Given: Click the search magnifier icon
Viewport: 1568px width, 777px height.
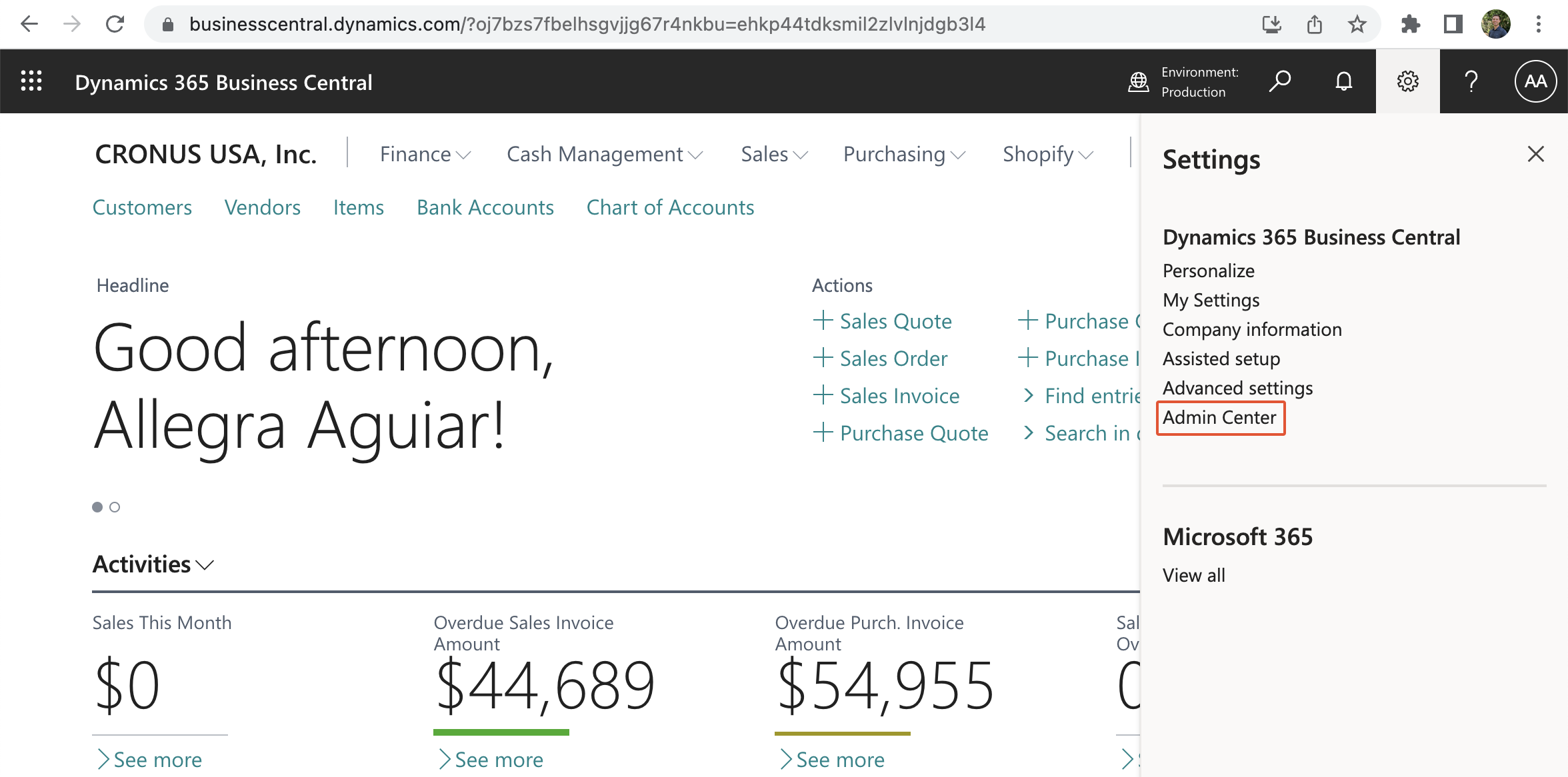Looking at the screenshot, I should (x=1279, y=81).
